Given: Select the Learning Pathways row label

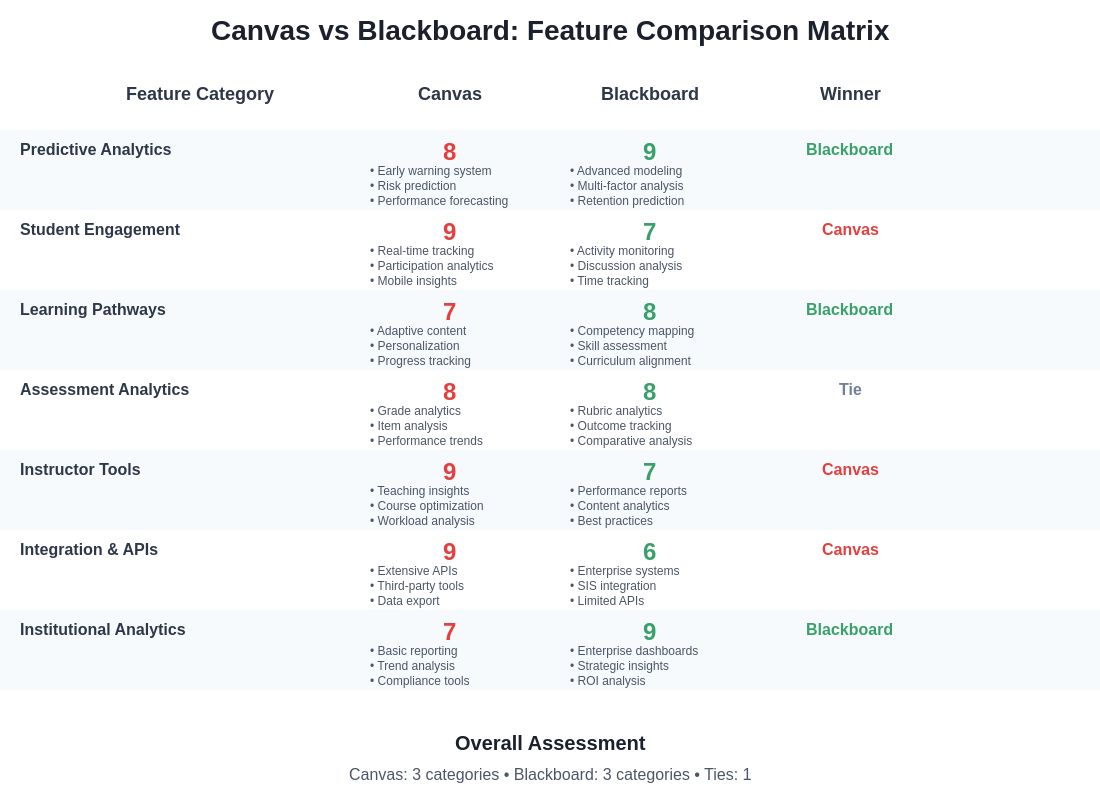Looking at the screenshot, I should pos(93,310).
